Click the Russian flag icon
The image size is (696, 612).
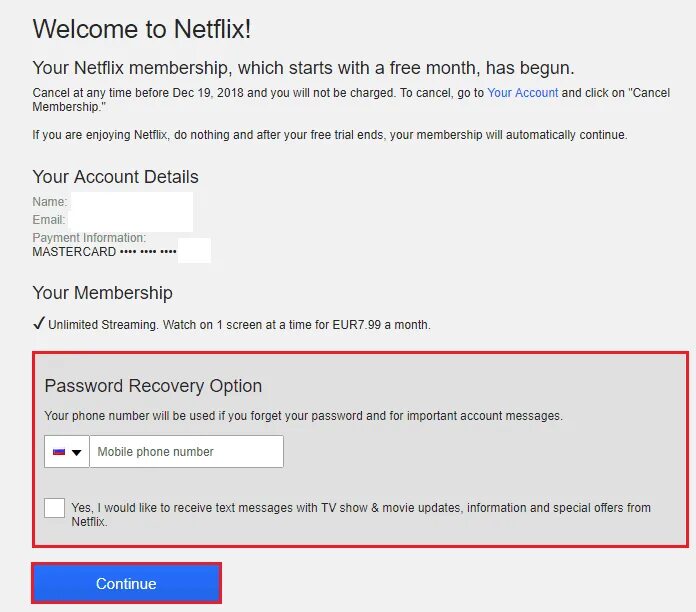coord(59,452)
